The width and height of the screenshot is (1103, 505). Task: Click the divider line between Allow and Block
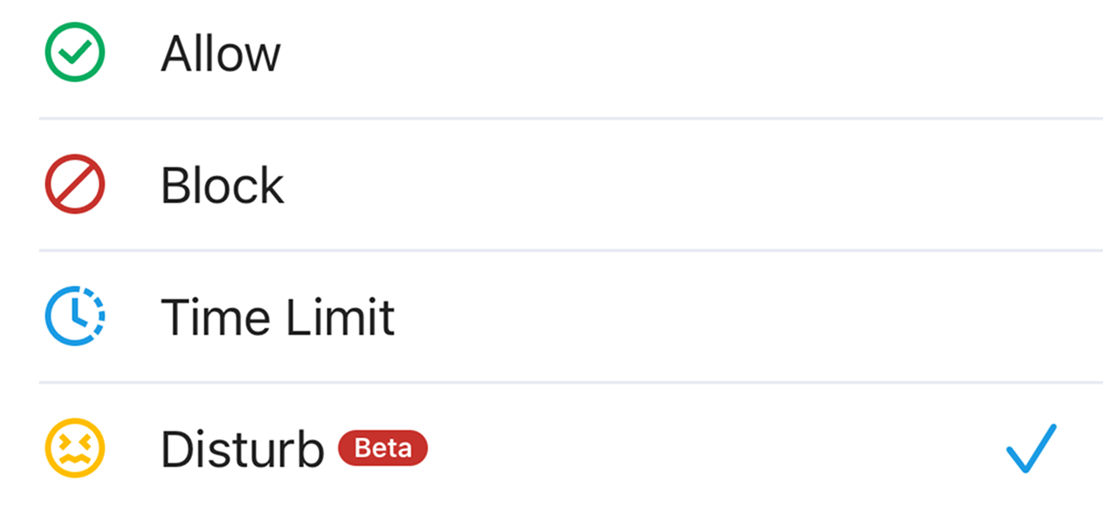pos(570,118)
